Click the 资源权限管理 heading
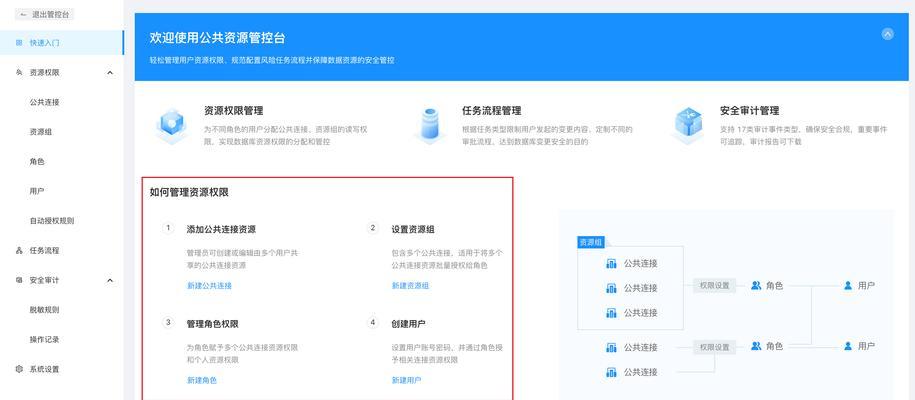The image size is (915, 400). (x=233, y=111)
